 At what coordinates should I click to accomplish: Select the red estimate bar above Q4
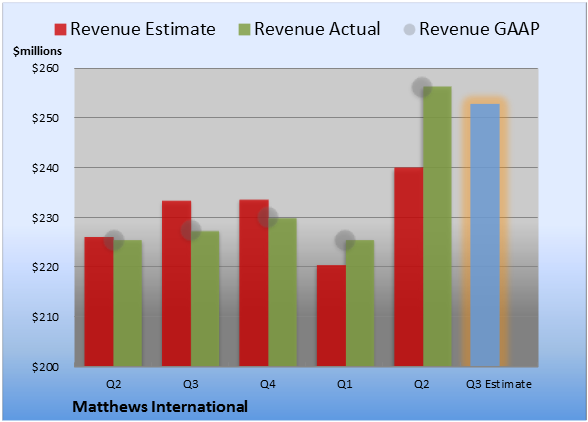coord(254,283)
